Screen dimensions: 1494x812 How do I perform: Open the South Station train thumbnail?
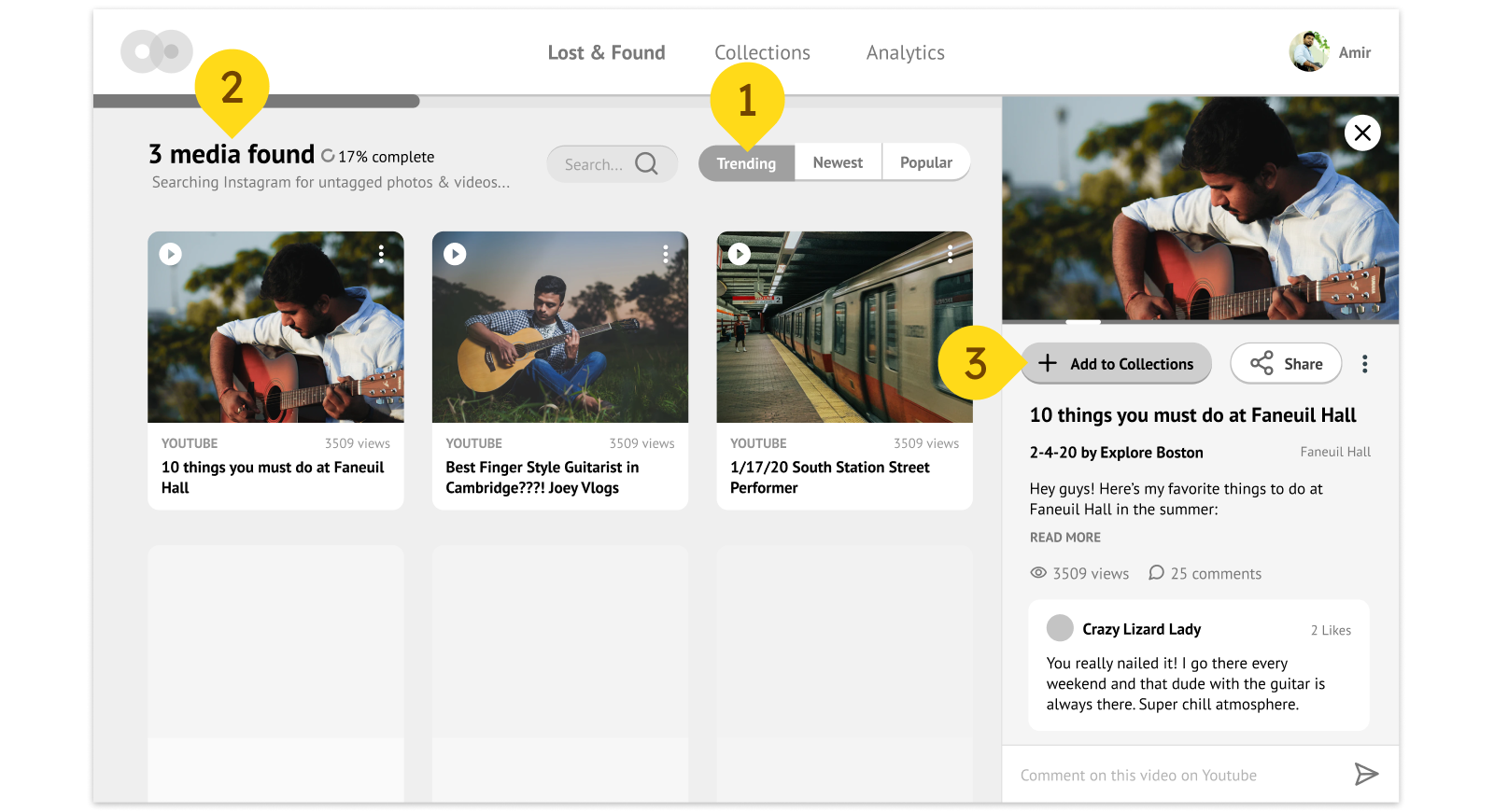pyautogui.click(x=844, y=327)
